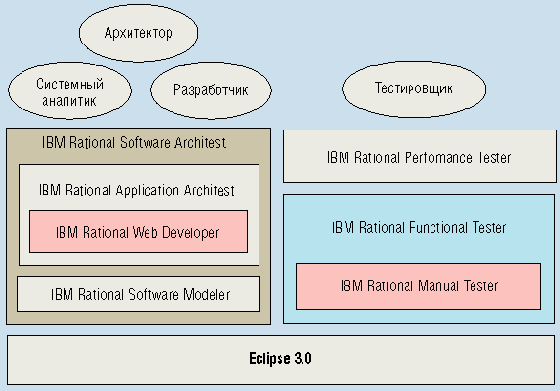Select IBM Rational Manual Tester box
The image size is (560, 391).
point(419,286)
